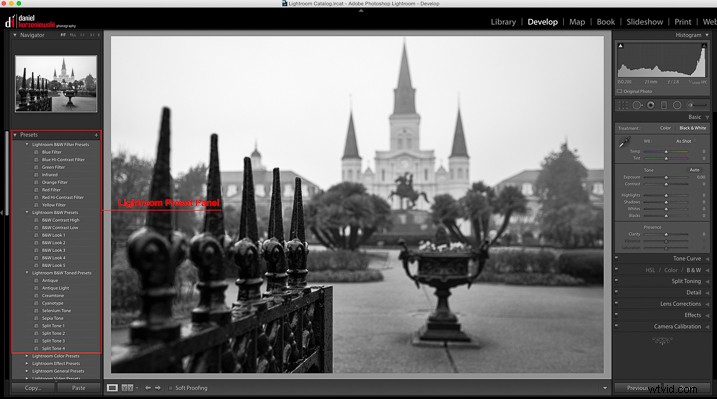Set the Navigator zoom to FIT
The height and width of the screenshot is (399, 717).
[63, 35]
